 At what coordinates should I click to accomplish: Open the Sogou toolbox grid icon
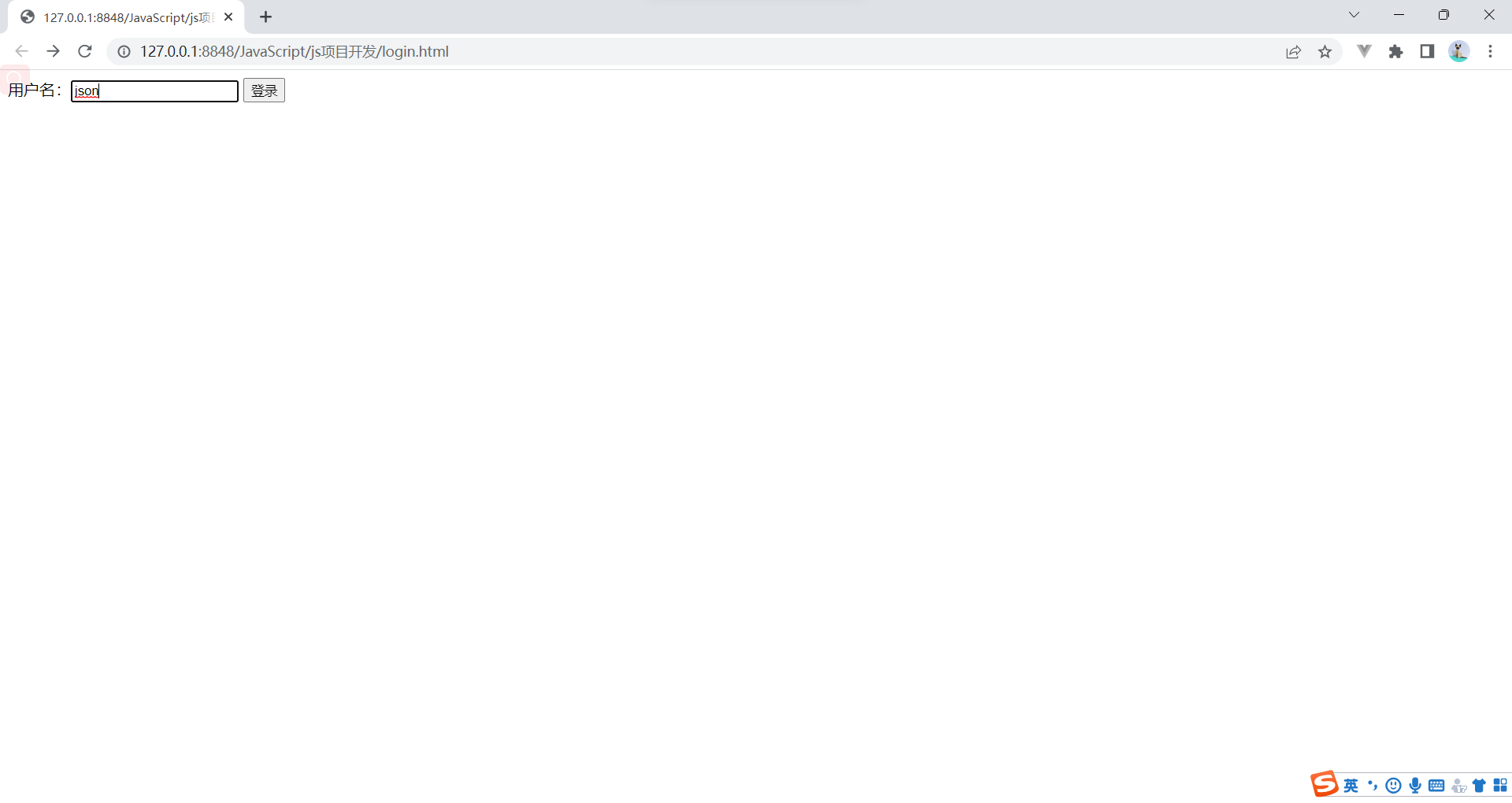[x=1501, y=785]
